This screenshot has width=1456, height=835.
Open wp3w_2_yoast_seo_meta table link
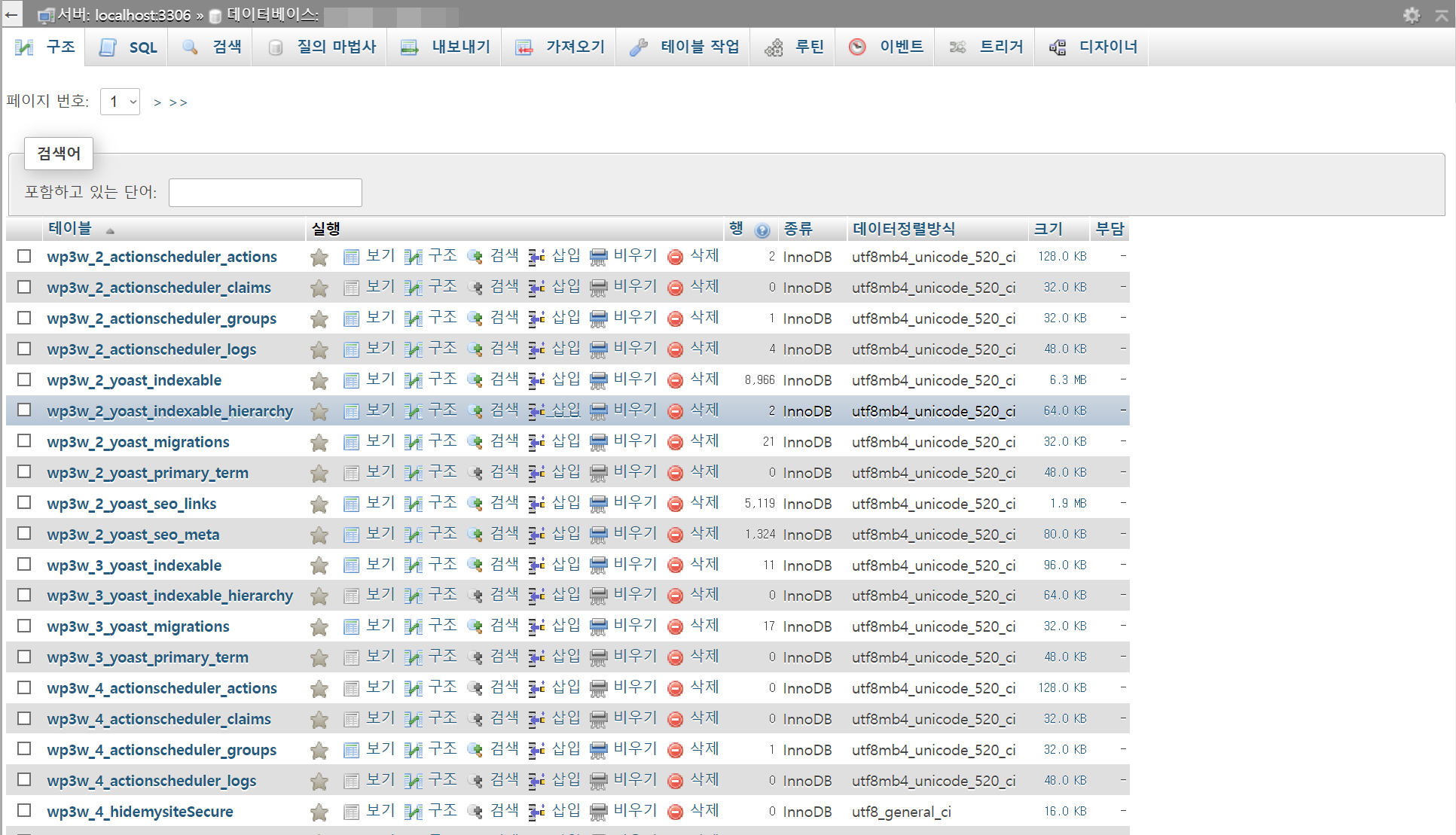(133, 535)
